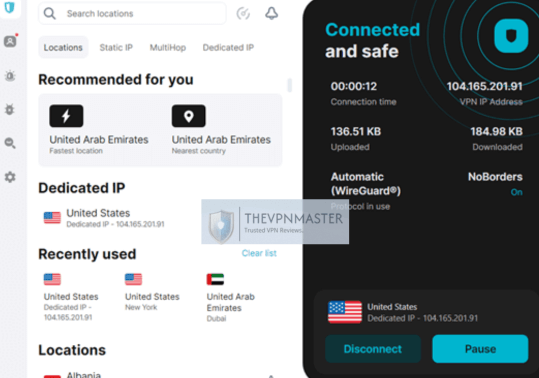Click the speed test gauge icon
The width and height of the screenshot is (539, 378).
pos(243,13)
